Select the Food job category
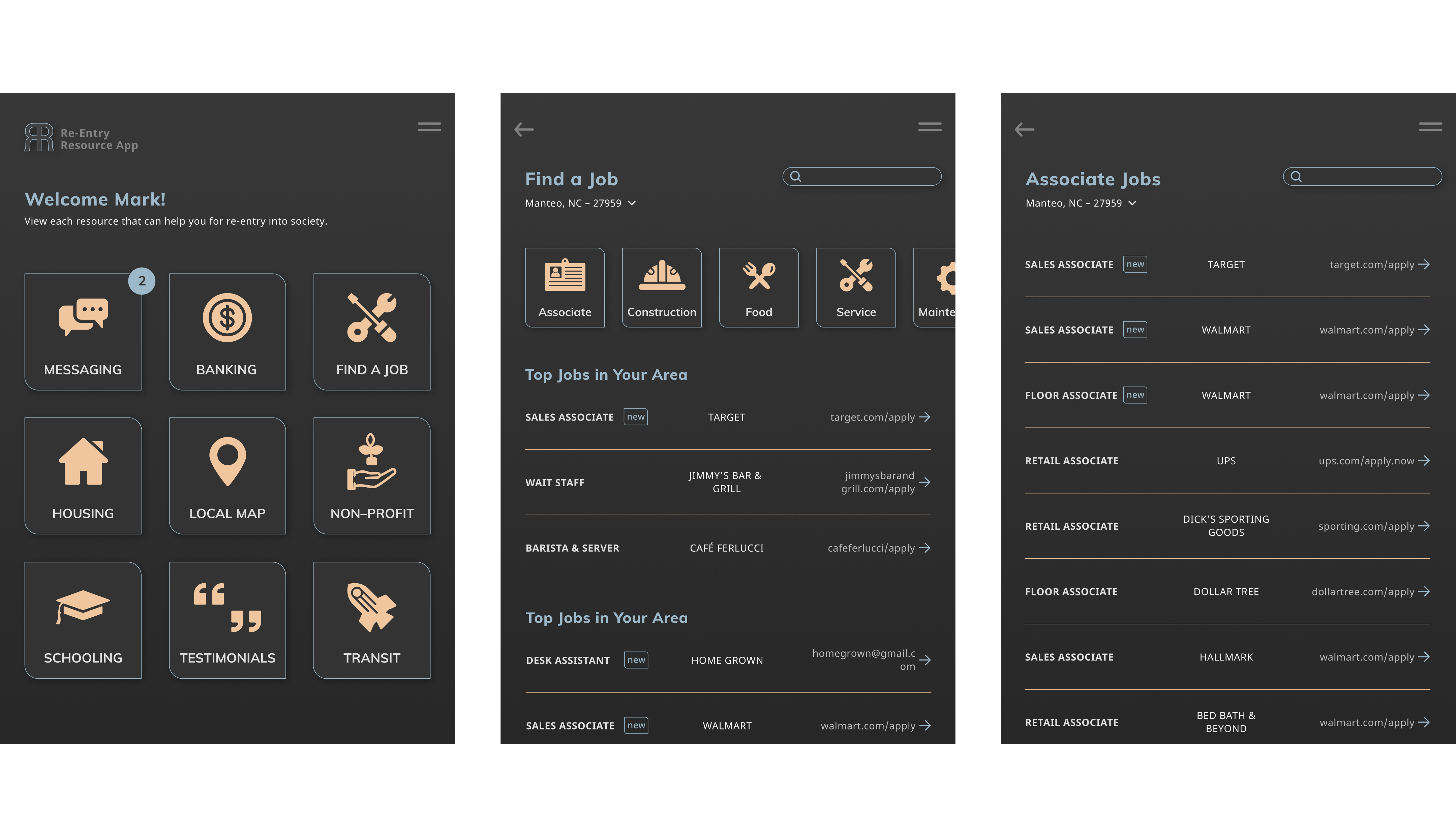This screenshot has width=1456, height=837. 759,287
